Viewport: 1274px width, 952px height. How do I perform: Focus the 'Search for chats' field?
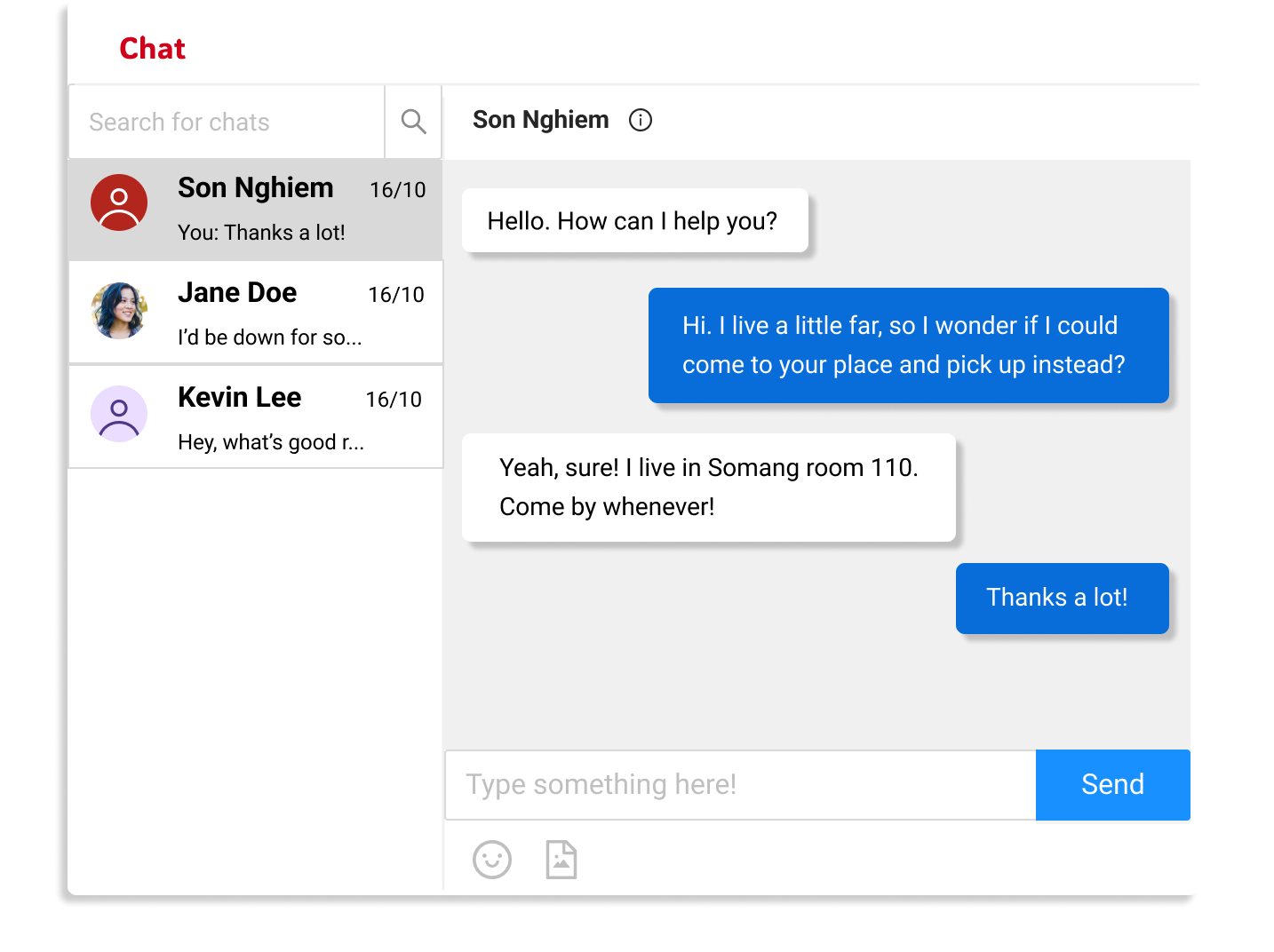pos(227,122)
